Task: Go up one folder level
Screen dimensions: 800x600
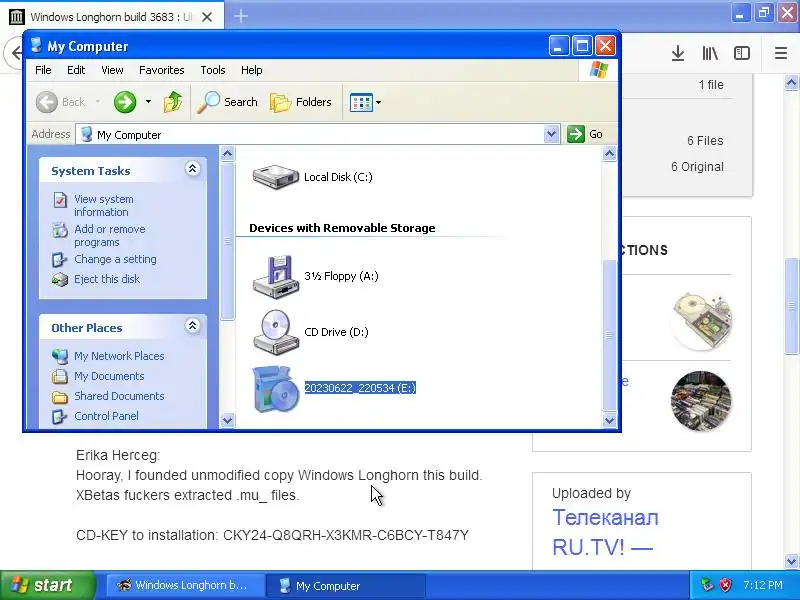Action: [x=173, y=102]
